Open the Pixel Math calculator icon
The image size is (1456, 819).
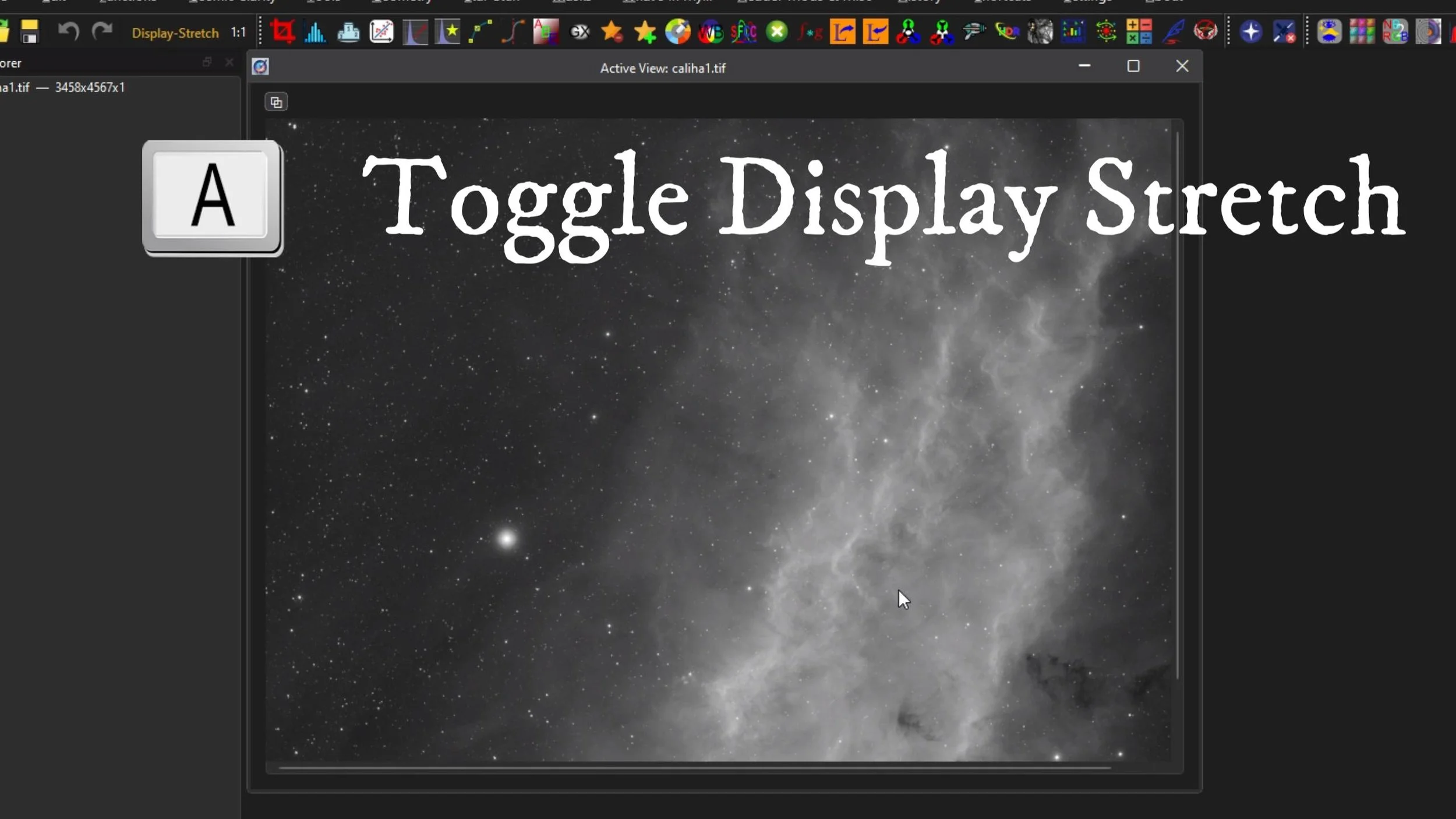click(x=1139, y=31)
